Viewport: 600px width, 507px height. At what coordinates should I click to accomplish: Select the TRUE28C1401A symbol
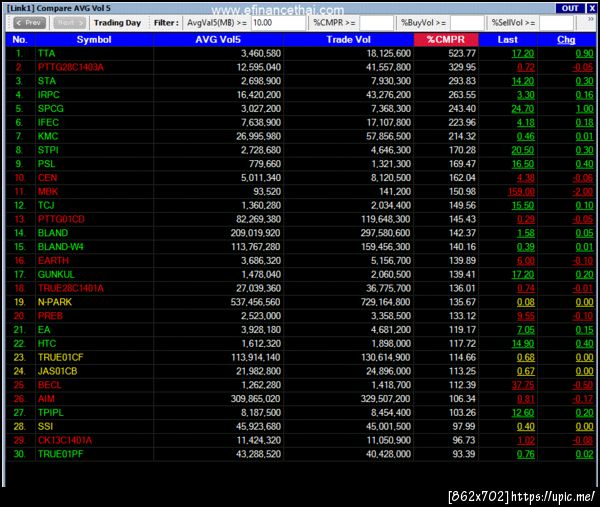pos(70,288)
